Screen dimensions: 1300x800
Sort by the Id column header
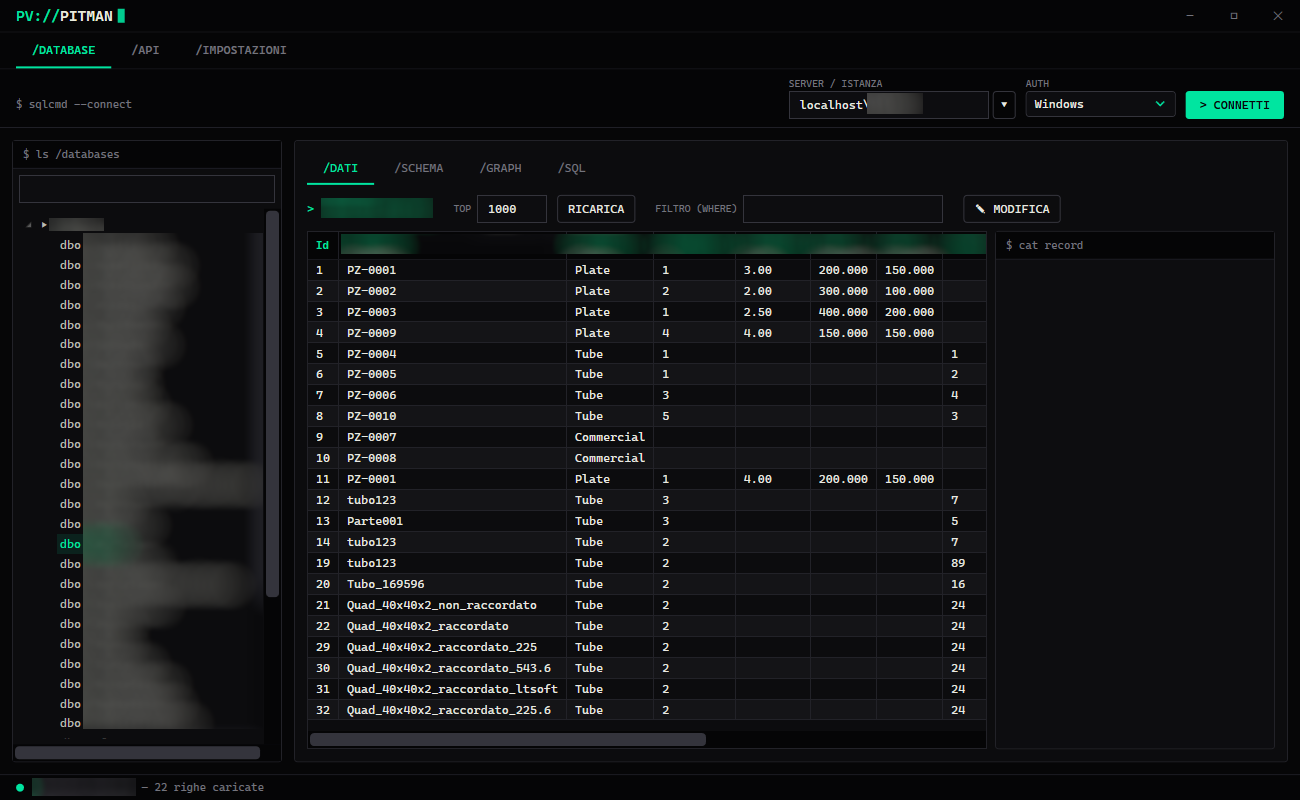click(x=323, y=245)
